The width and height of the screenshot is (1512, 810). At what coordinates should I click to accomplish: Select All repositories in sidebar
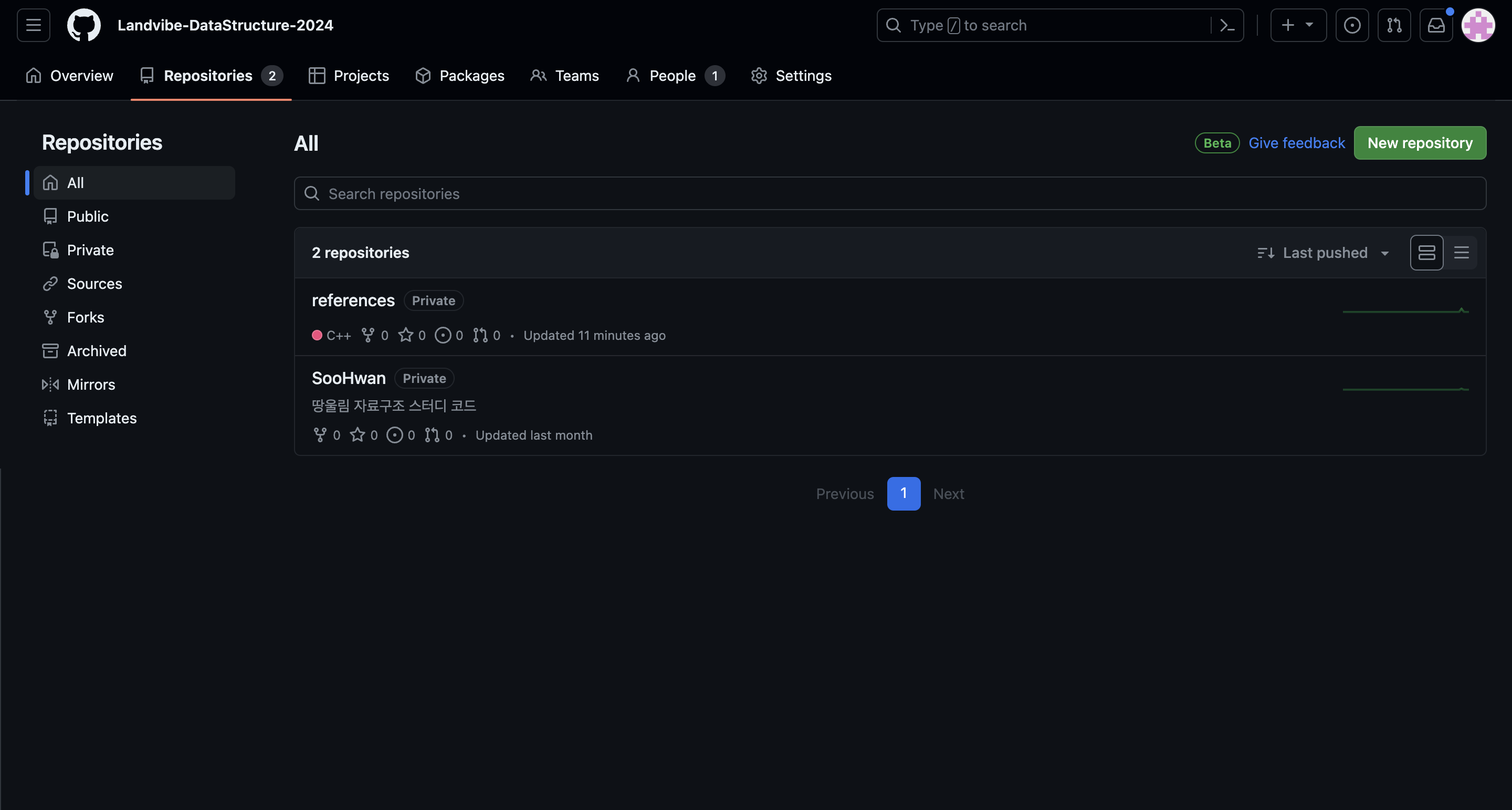pyautogui.click(x=134, y=183)
